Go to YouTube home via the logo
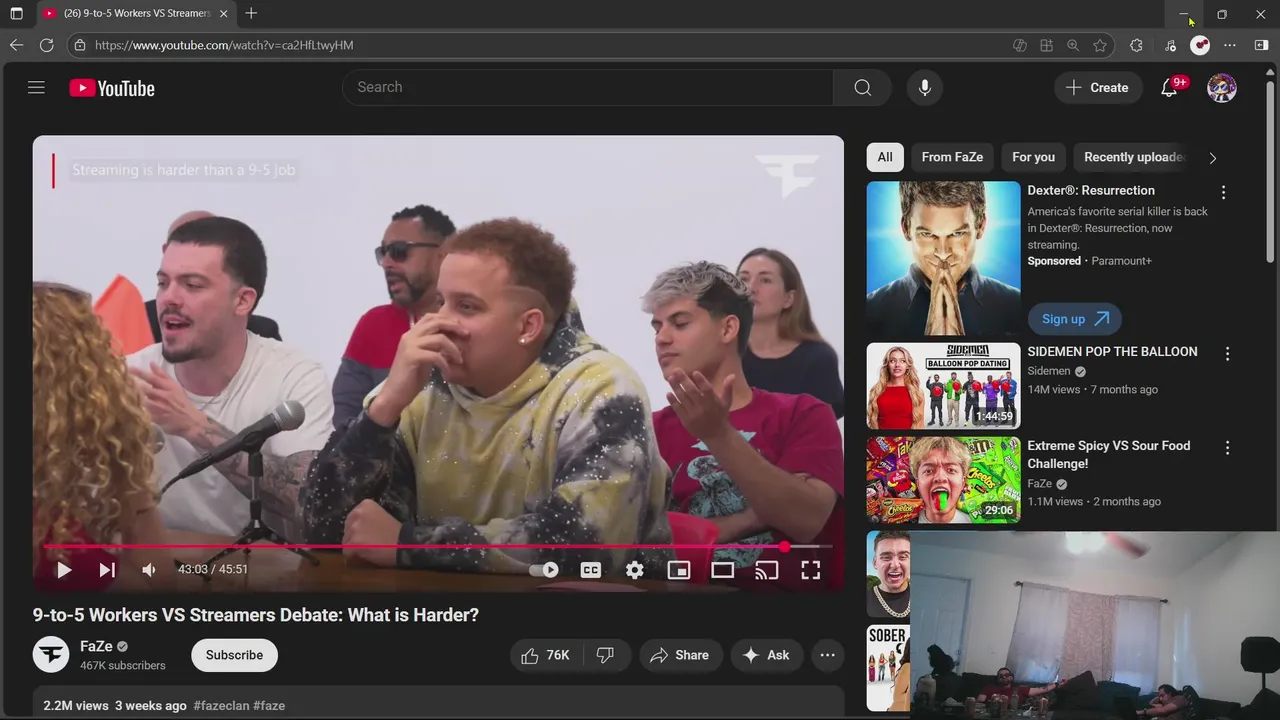The height and width of the screenshot is (720, 1280). click(x=112, y=88)
